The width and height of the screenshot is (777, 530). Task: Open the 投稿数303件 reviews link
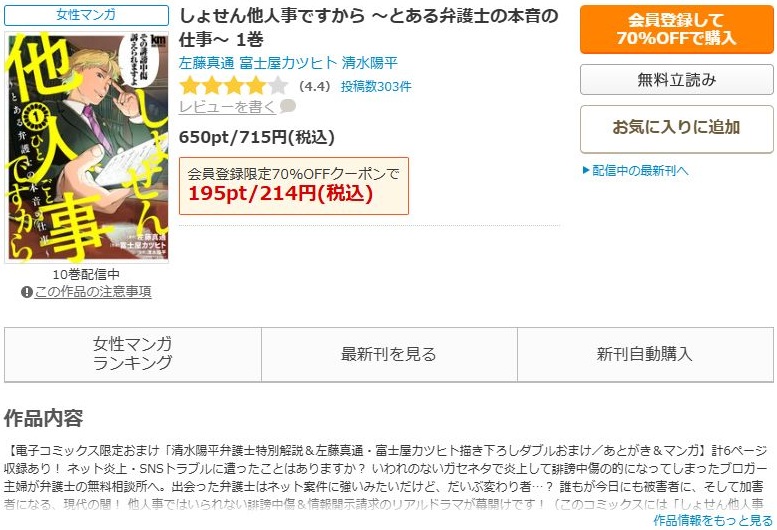click(376, 87)
